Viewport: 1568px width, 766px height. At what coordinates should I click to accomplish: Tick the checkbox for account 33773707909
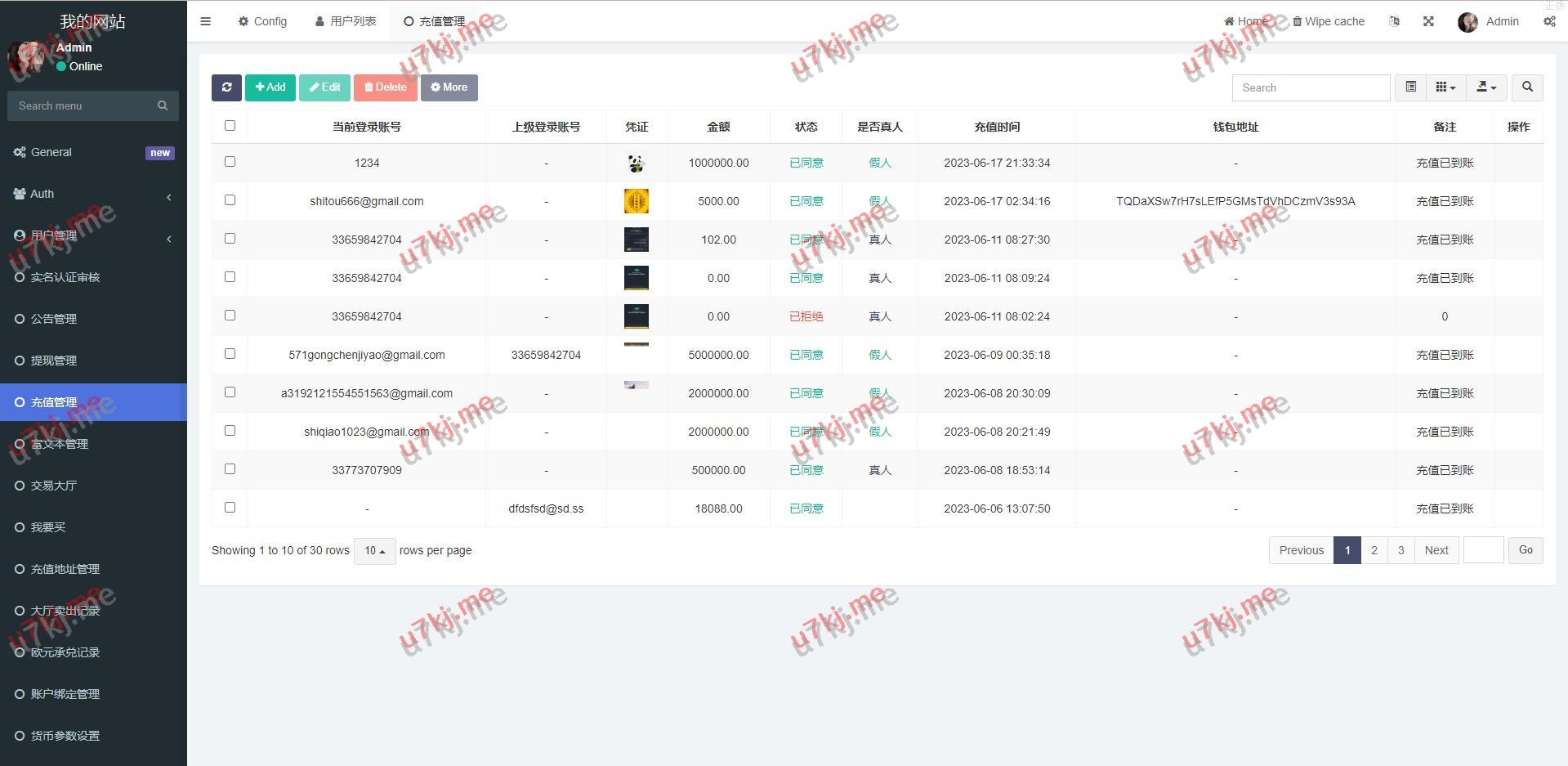point(230,469)
